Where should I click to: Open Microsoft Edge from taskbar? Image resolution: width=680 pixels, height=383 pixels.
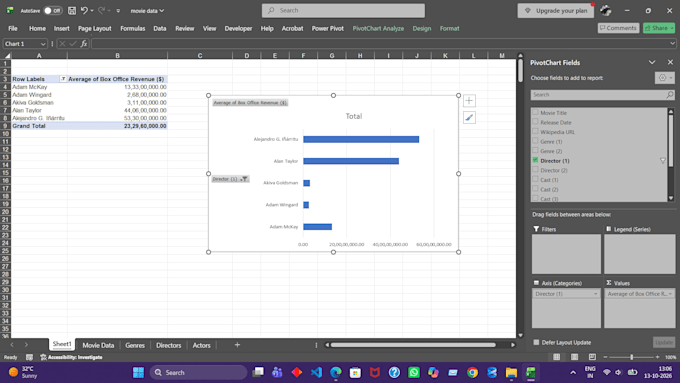tap(336, 372)
